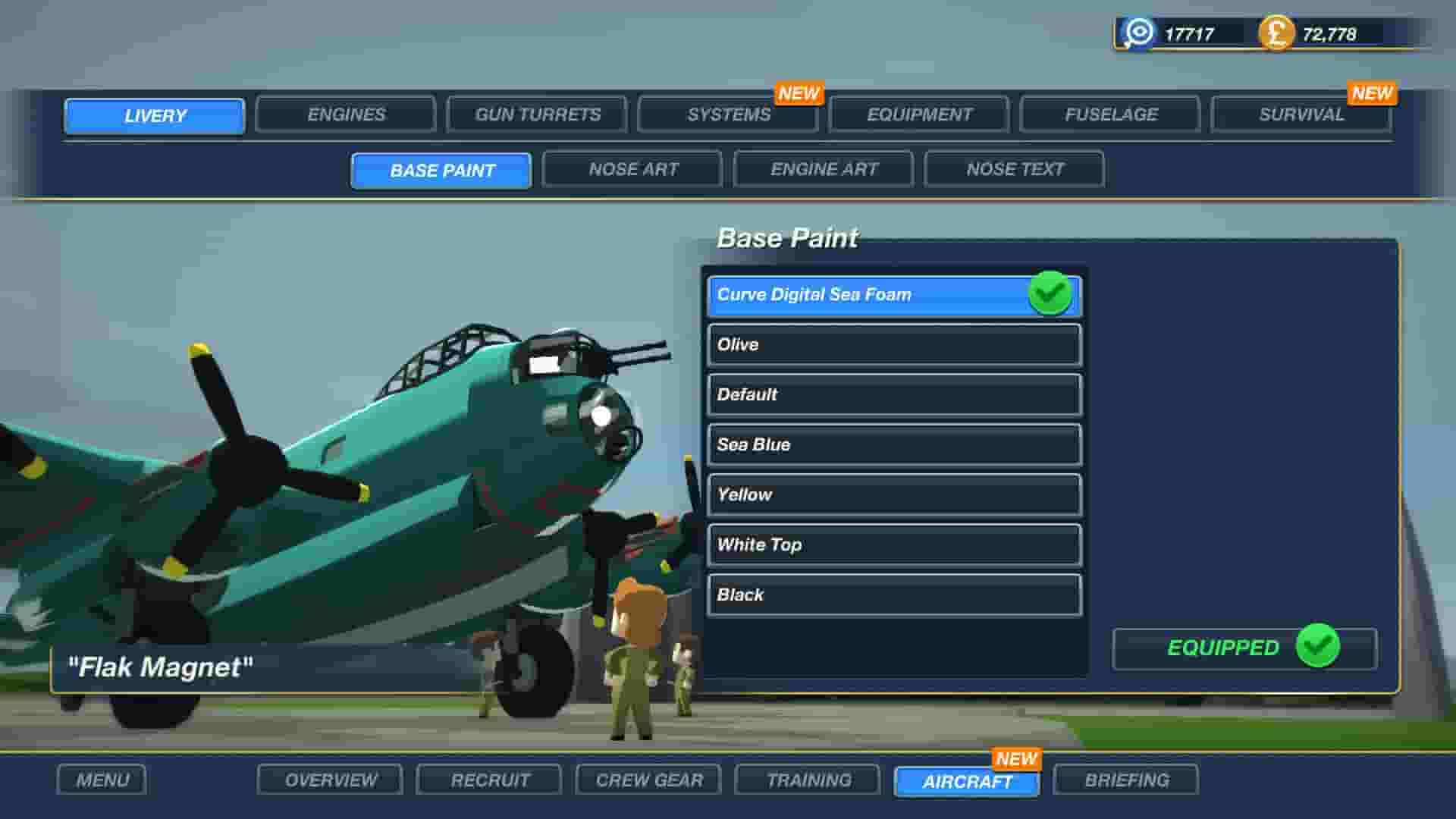1456x819 pixels.
Task: Switch to the Engine Art section
Action: (824, 169)
